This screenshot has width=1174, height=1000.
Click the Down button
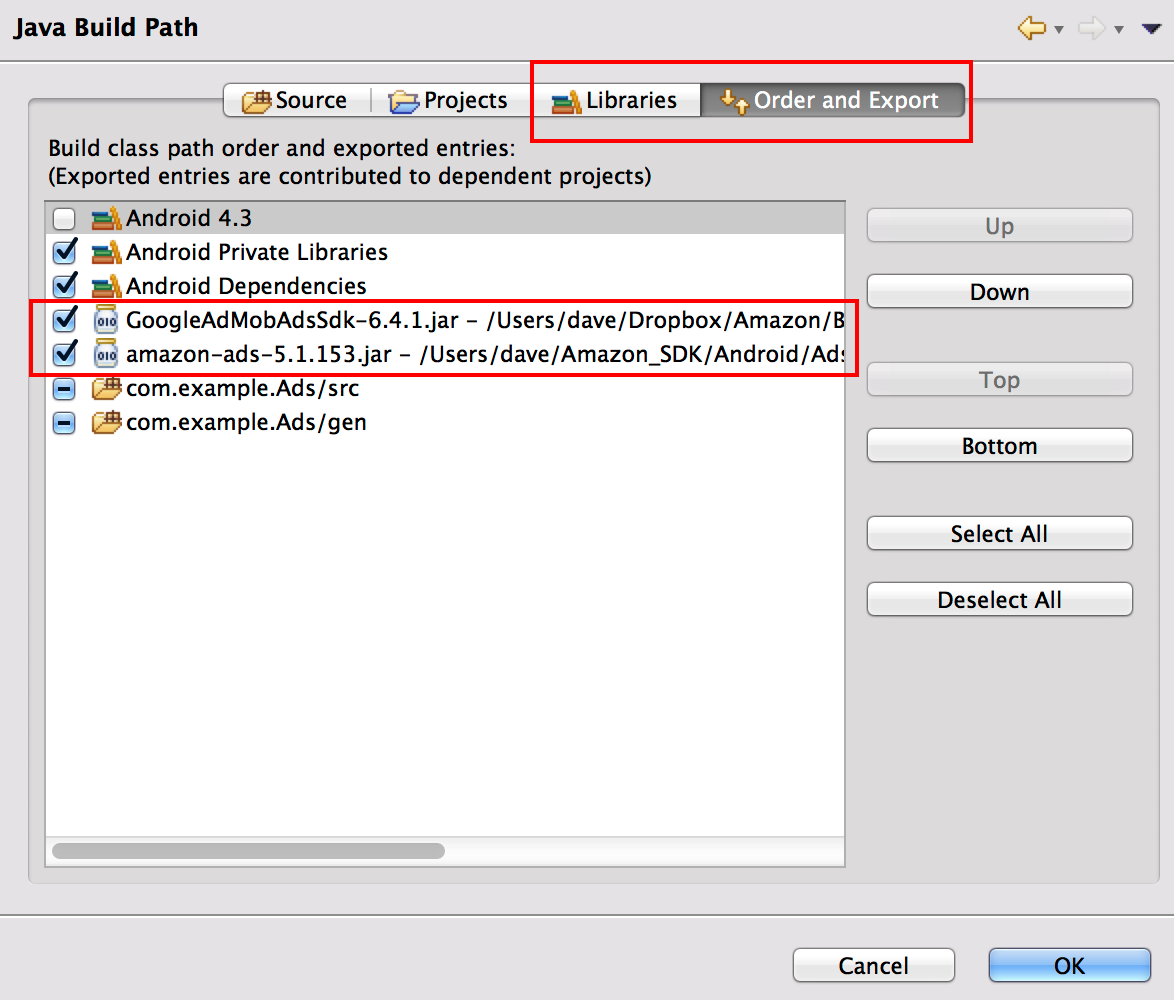click(x=1000, y=291)
